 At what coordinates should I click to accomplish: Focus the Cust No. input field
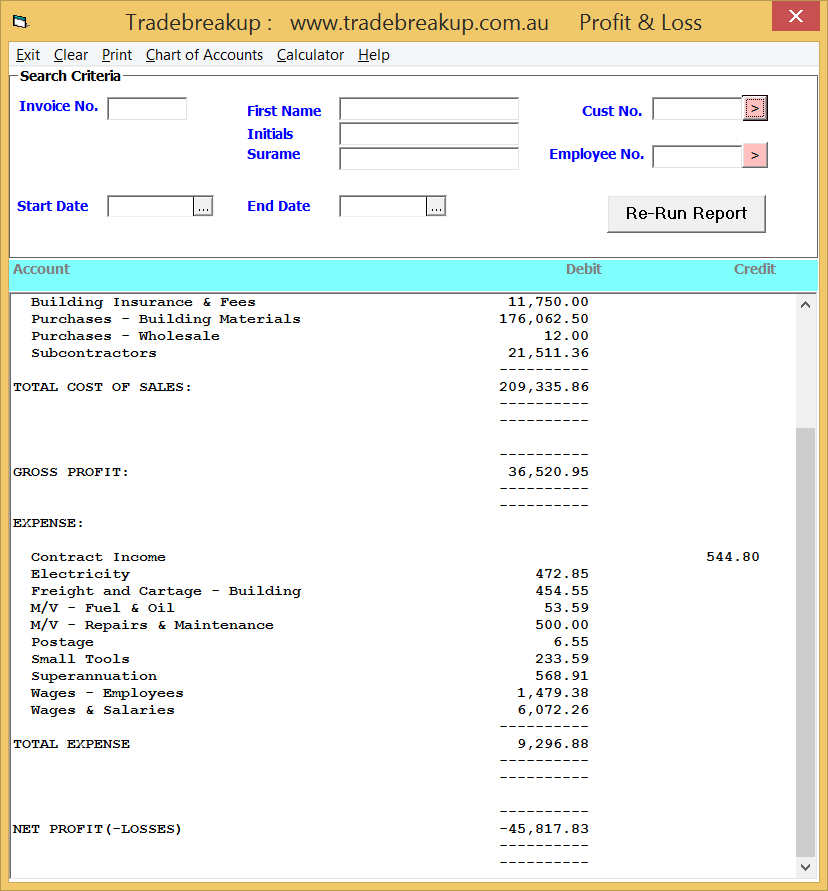(x=697, y=109)
